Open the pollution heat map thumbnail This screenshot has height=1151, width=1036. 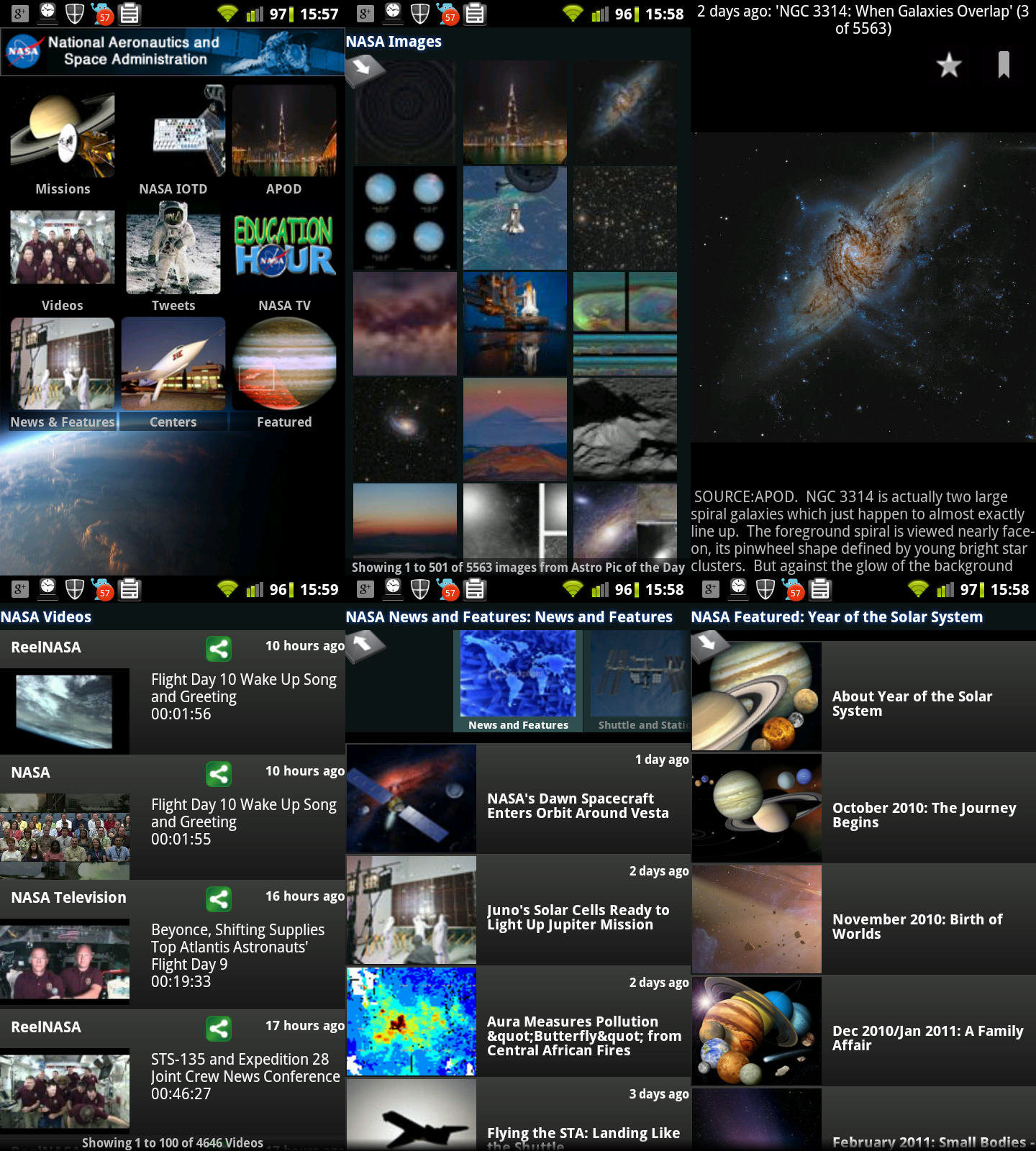(x=412, y=1022)
